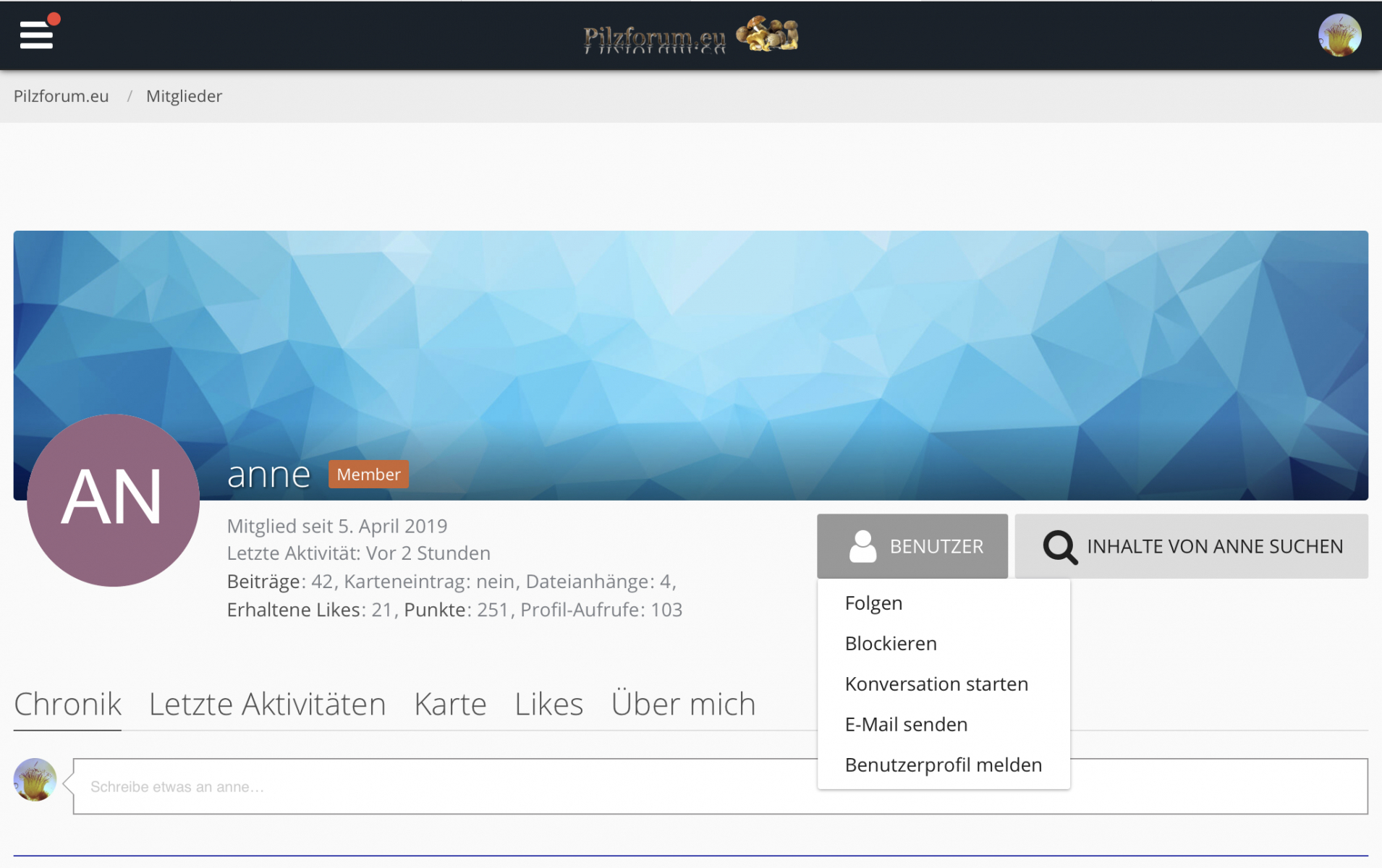
Task: Click the person icon in Benutzer button
Action: pos(862,547)
